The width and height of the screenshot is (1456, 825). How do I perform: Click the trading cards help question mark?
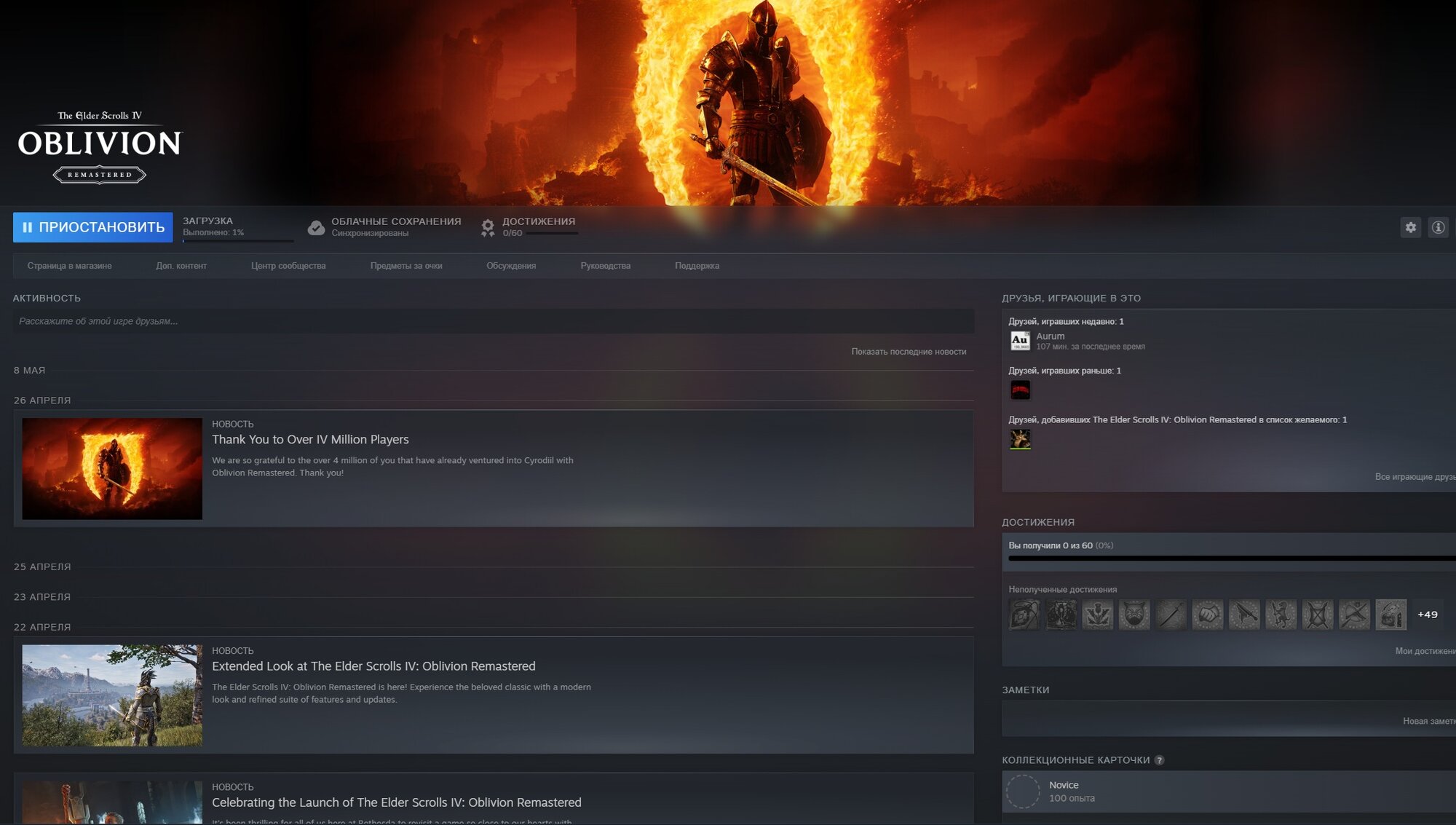pos(1159,760)
